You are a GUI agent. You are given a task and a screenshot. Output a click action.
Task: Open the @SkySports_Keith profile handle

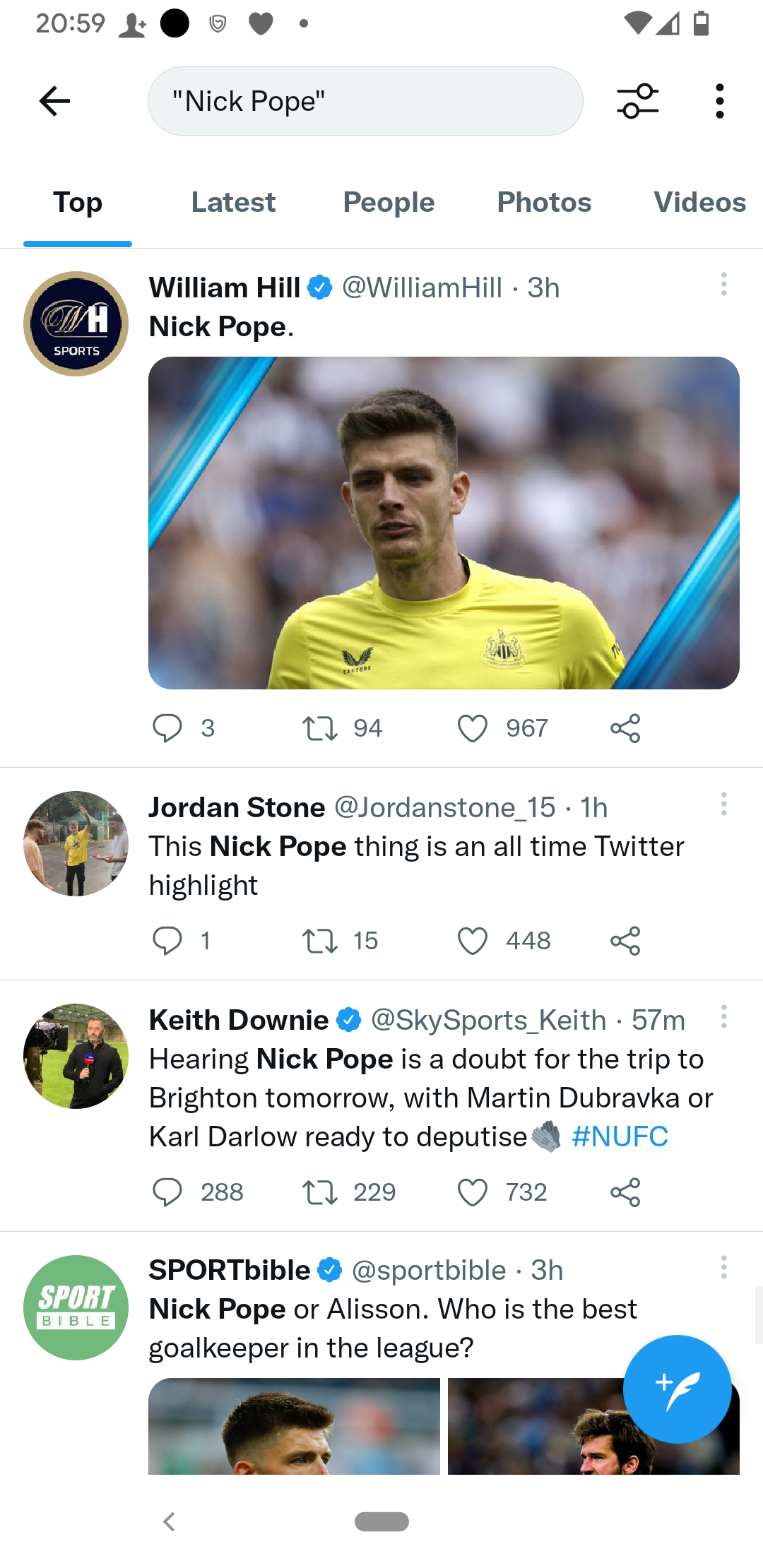coord(488,1020)
